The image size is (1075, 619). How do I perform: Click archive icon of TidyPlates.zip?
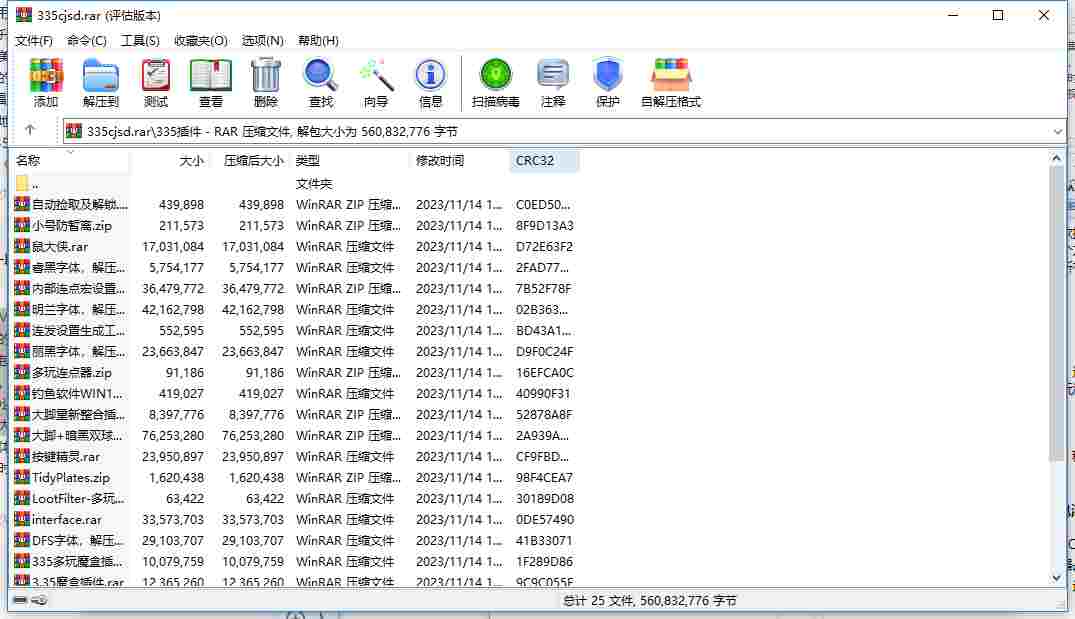point(22,477)
